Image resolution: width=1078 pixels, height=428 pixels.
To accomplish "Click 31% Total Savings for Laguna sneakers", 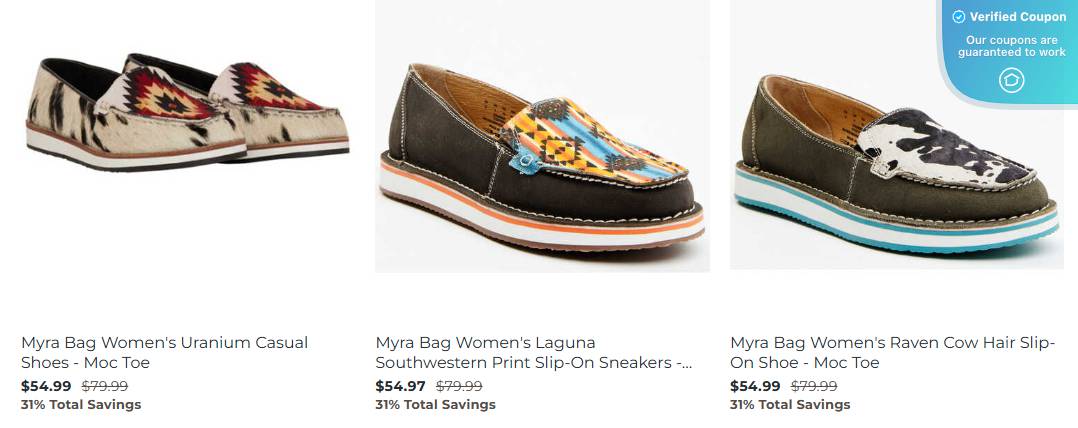I will 435,405.
